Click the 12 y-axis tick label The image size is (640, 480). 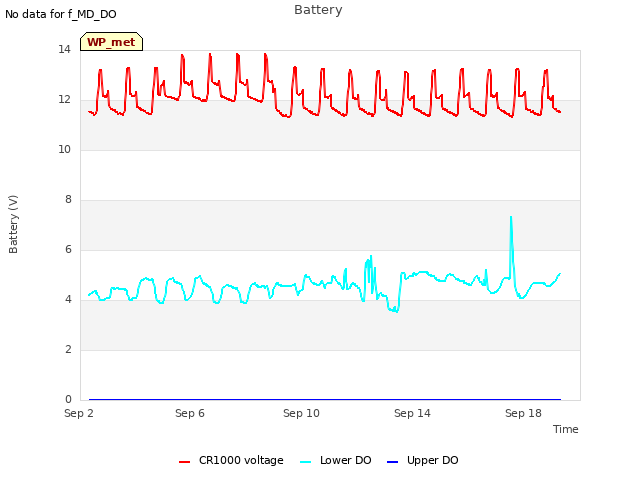tap(64, 100)
